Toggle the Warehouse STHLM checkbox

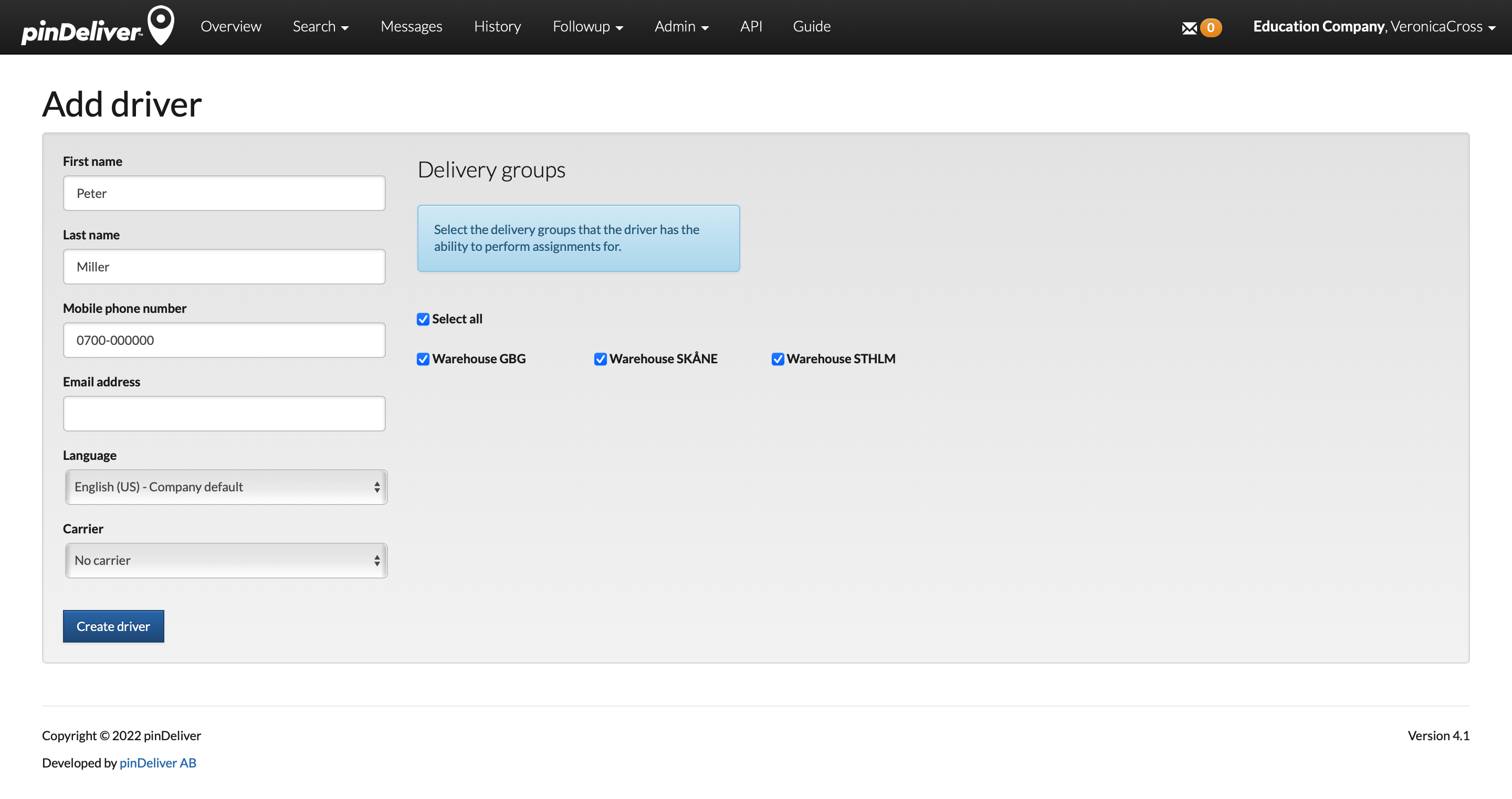[x=778, y=359]
